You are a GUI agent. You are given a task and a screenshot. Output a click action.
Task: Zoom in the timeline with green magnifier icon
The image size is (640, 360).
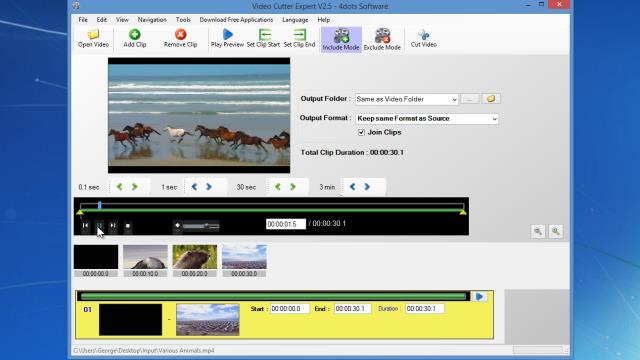556,231
